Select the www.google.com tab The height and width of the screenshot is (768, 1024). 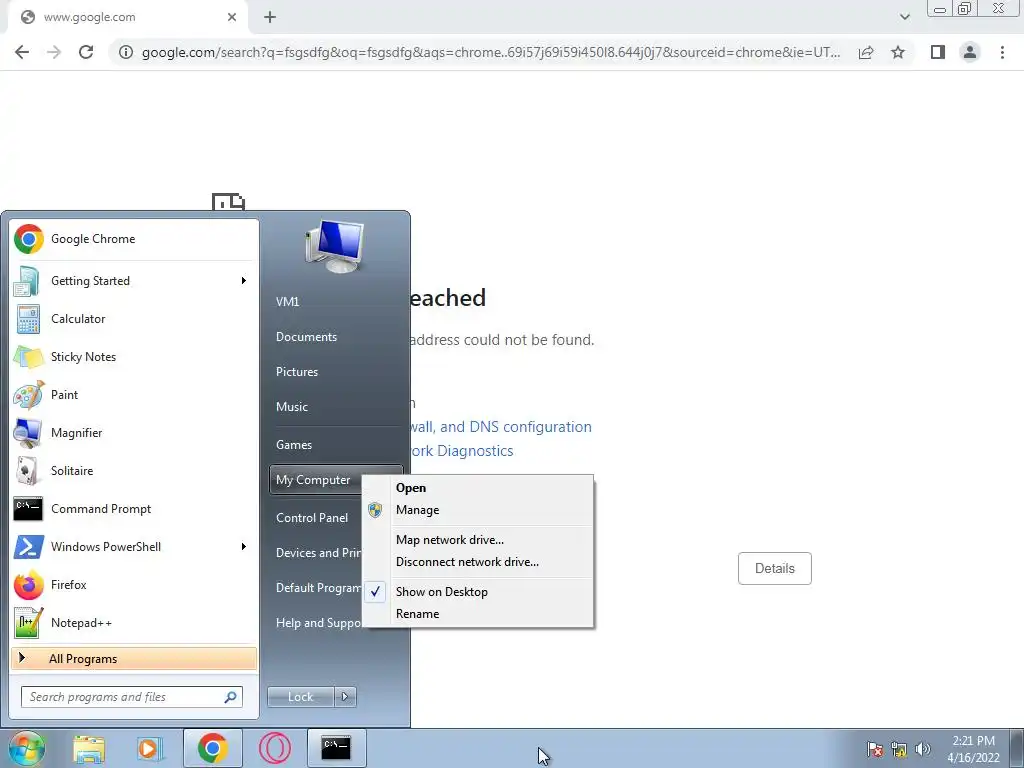click(127, 18)
